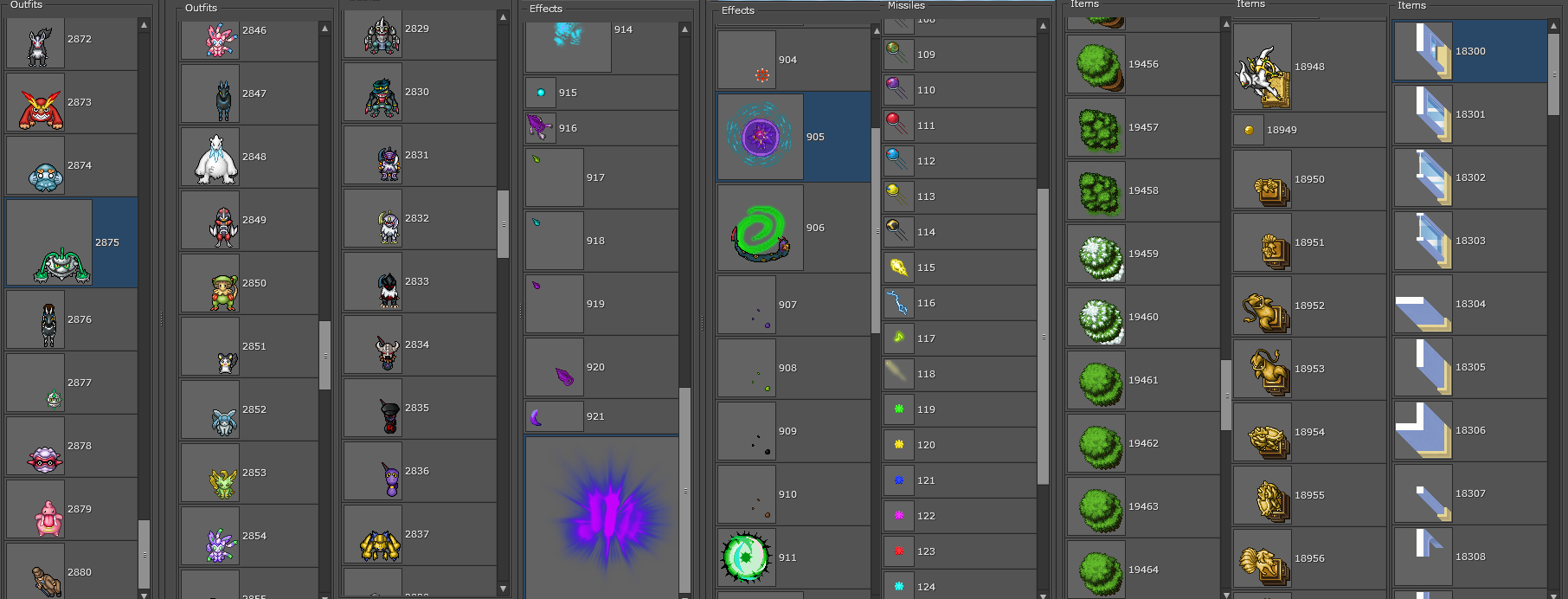Click the effect ID text 919
Viewport: 1568px width, 599px height.
[595, 304]
